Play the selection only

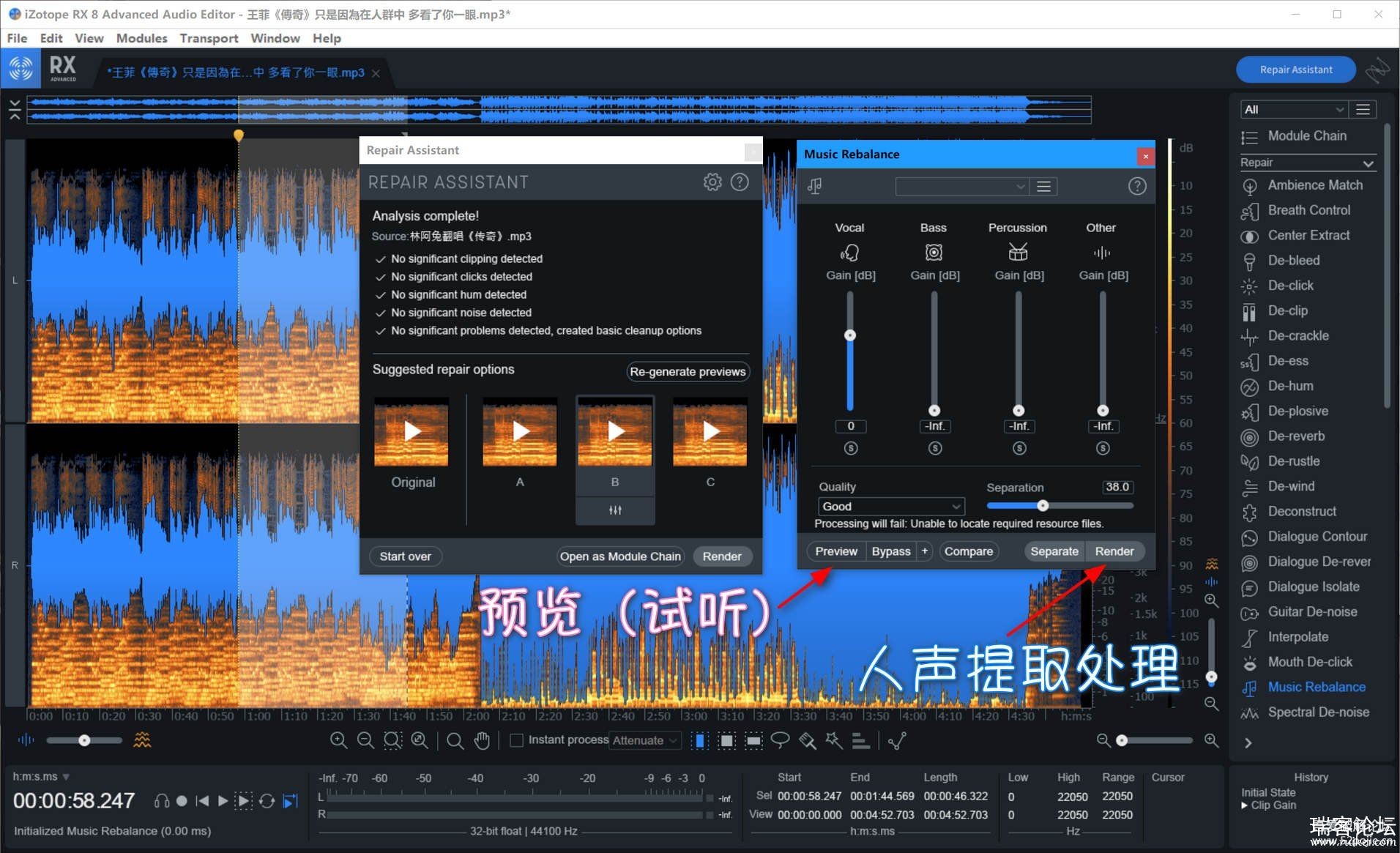[x=244, y=801]
